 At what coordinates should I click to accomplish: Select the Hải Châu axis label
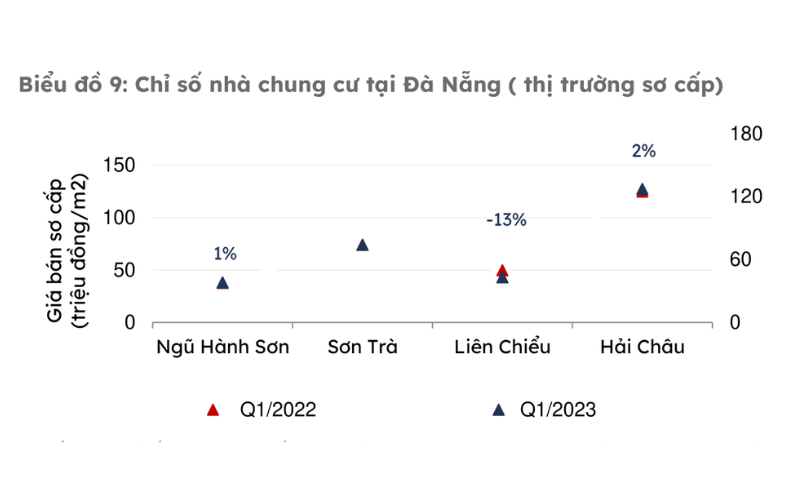coord(642,347)
